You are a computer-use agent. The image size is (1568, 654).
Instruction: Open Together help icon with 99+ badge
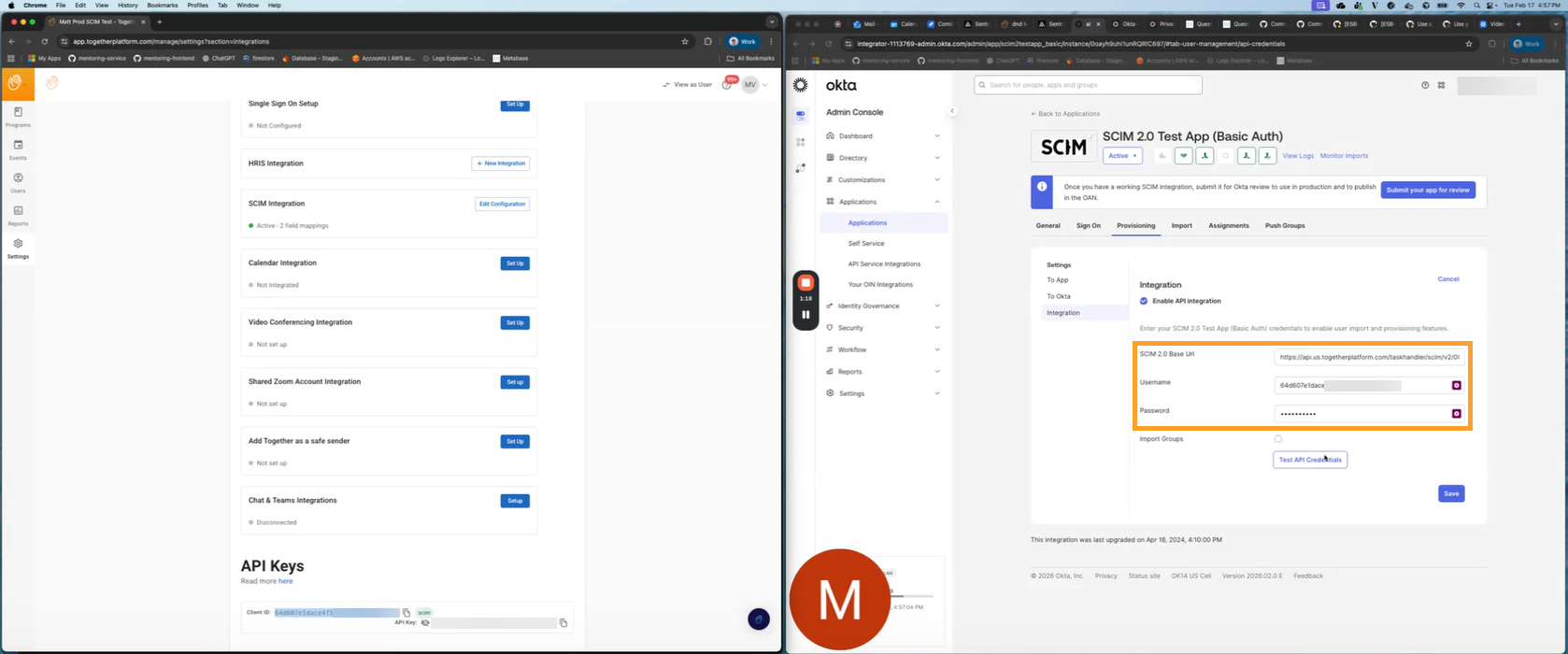(727, 84)
